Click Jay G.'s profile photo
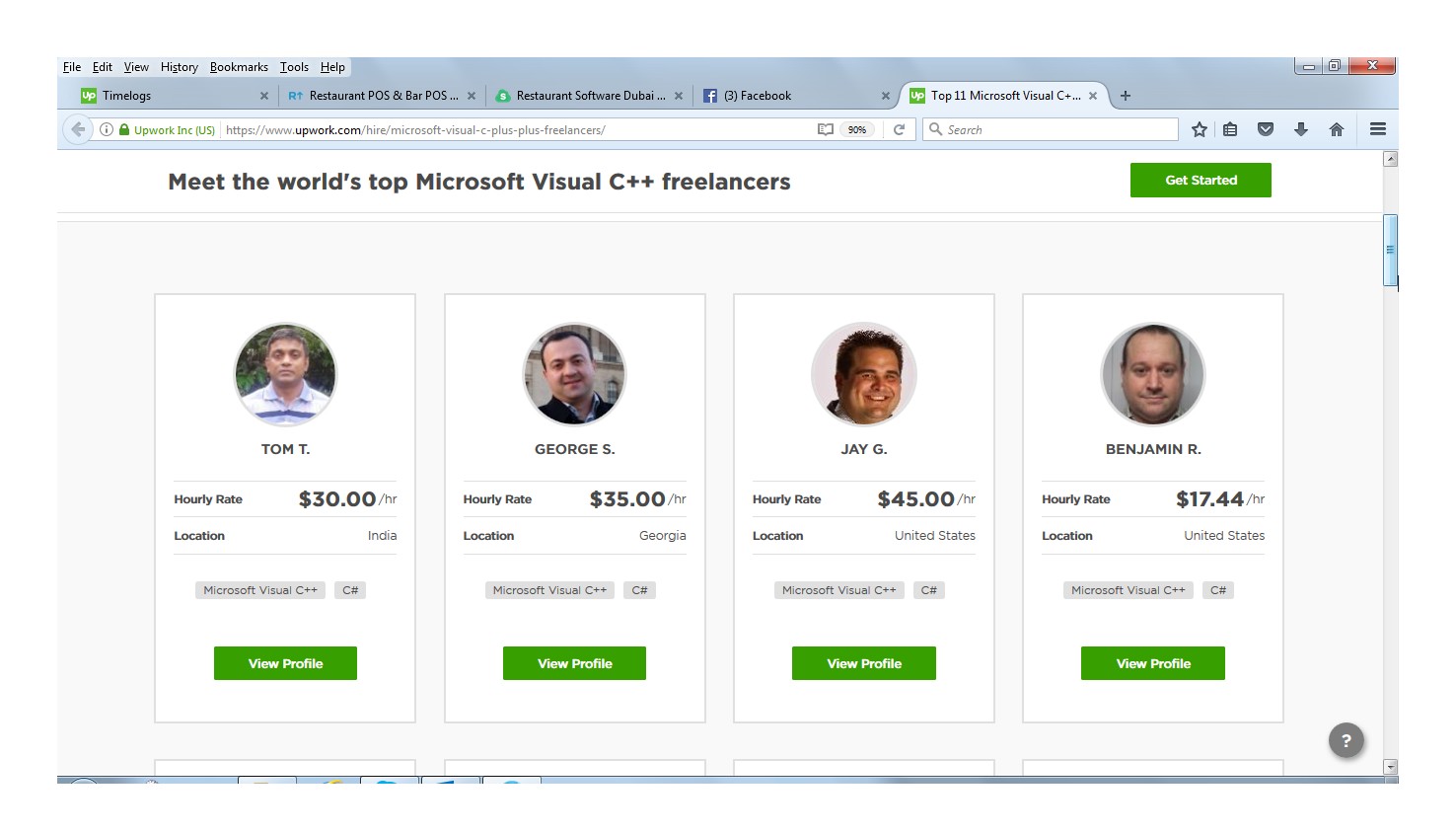1456x833 pixels. click(x=864, y=375)
